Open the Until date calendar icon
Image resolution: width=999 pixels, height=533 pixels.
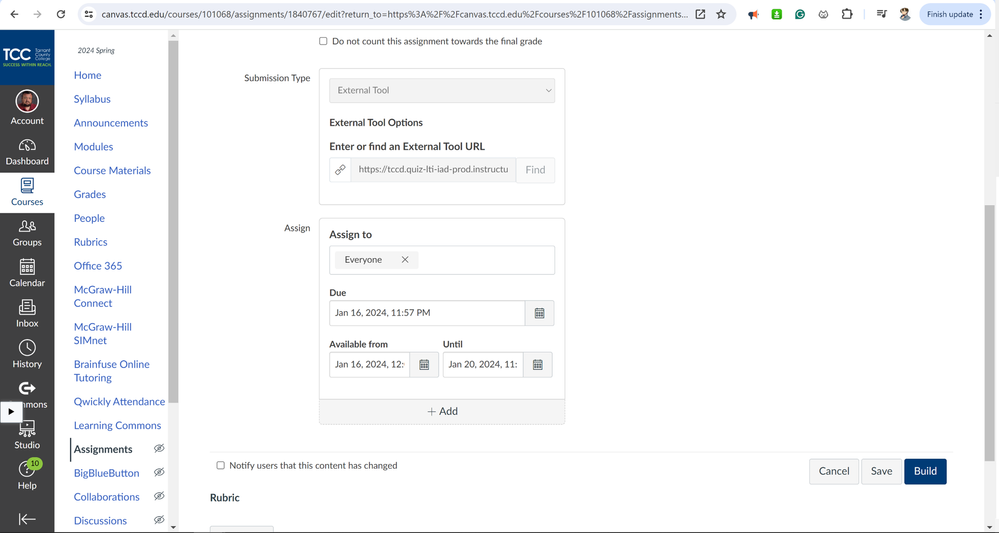(537, 365)
